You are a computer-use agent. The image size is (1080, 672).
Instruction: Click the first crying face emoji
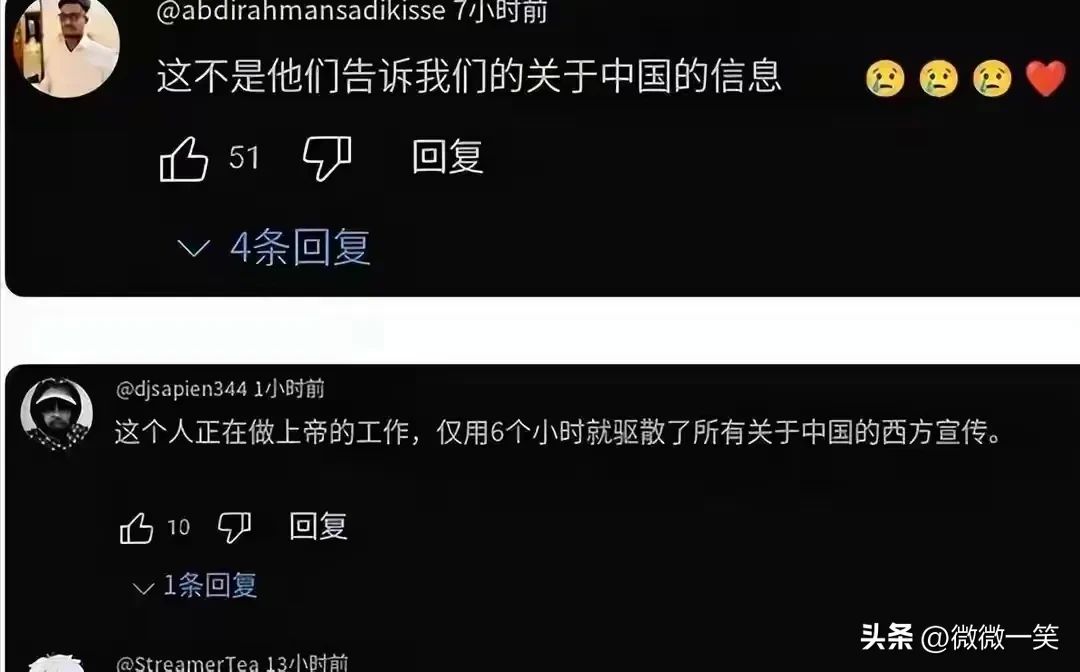click(885, 78)
